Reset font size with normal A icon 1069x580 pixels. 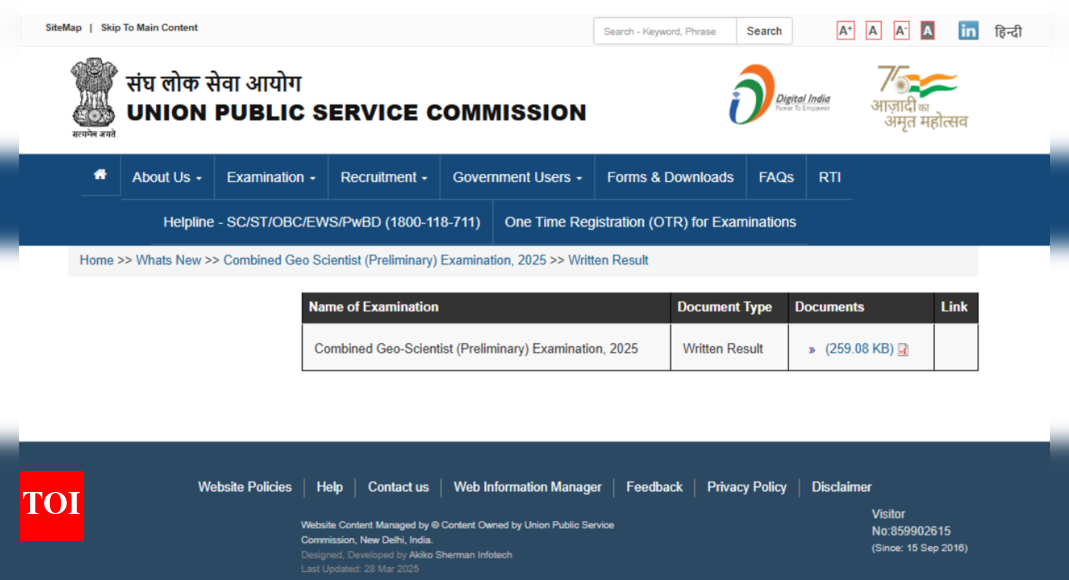pyautogui.click(x=873, y=31)
